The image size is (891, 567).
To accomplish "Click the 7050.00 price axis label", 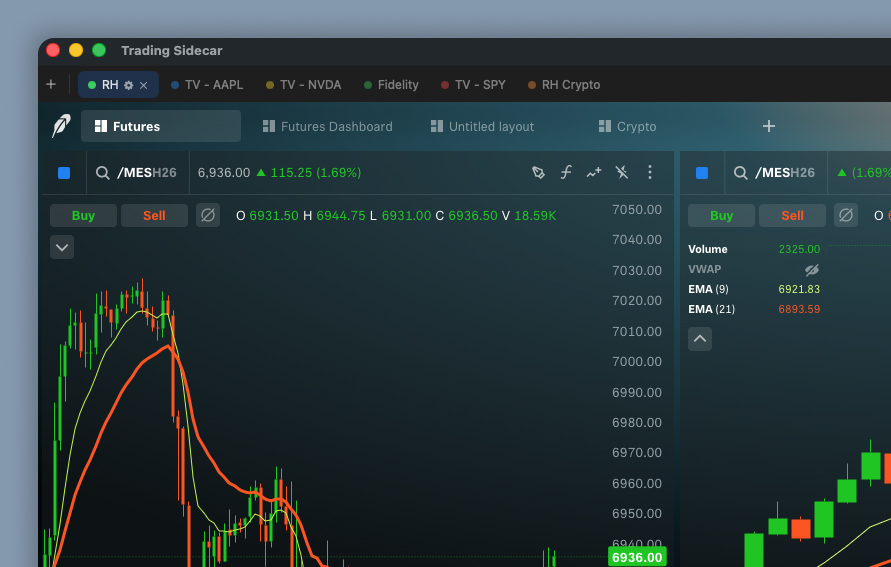I will pos(637,210).
